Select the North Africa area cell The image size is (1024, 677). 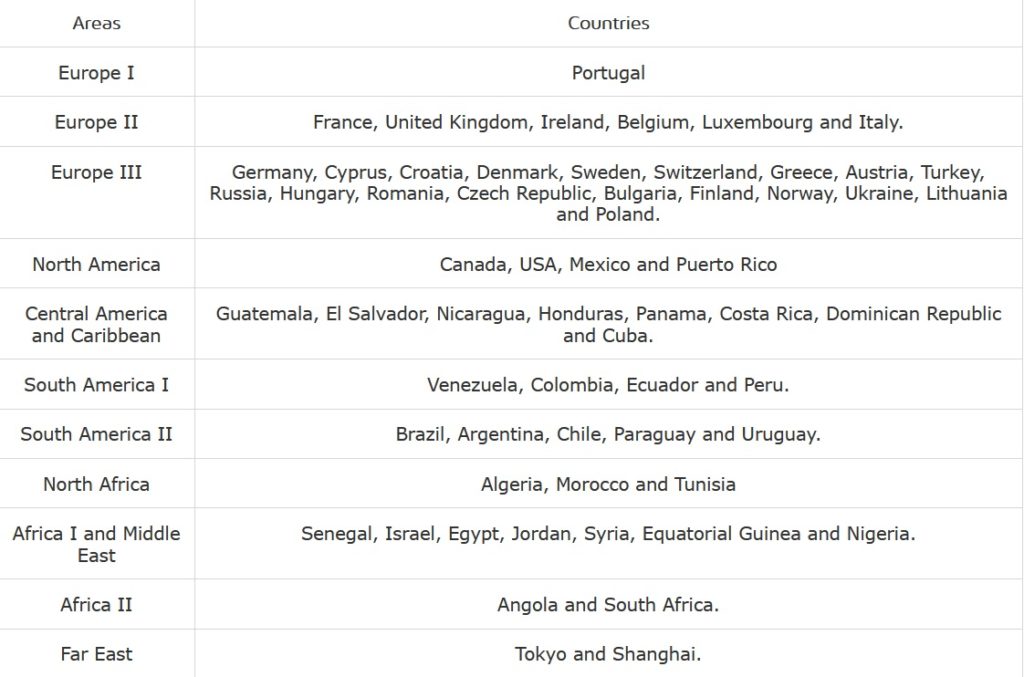click(96, 485)
